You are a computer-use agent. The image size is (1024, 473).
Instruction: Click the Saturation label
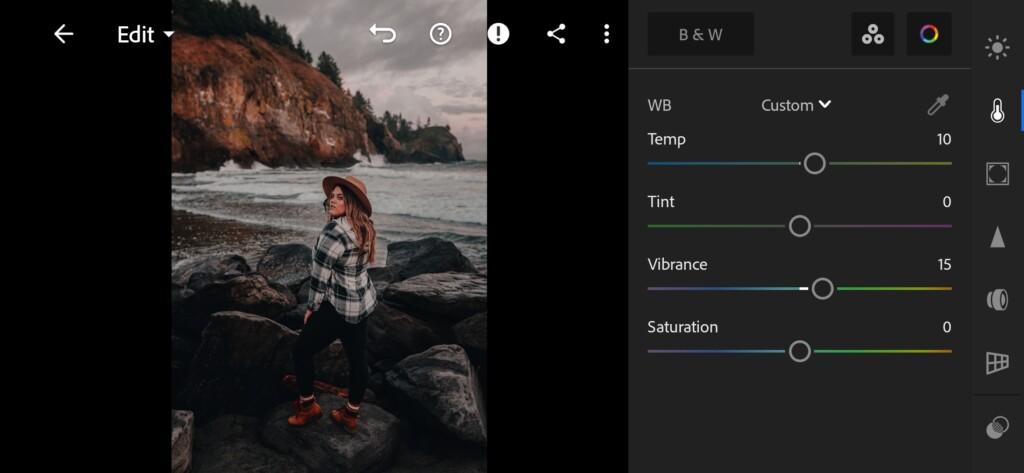pos(682,327)
